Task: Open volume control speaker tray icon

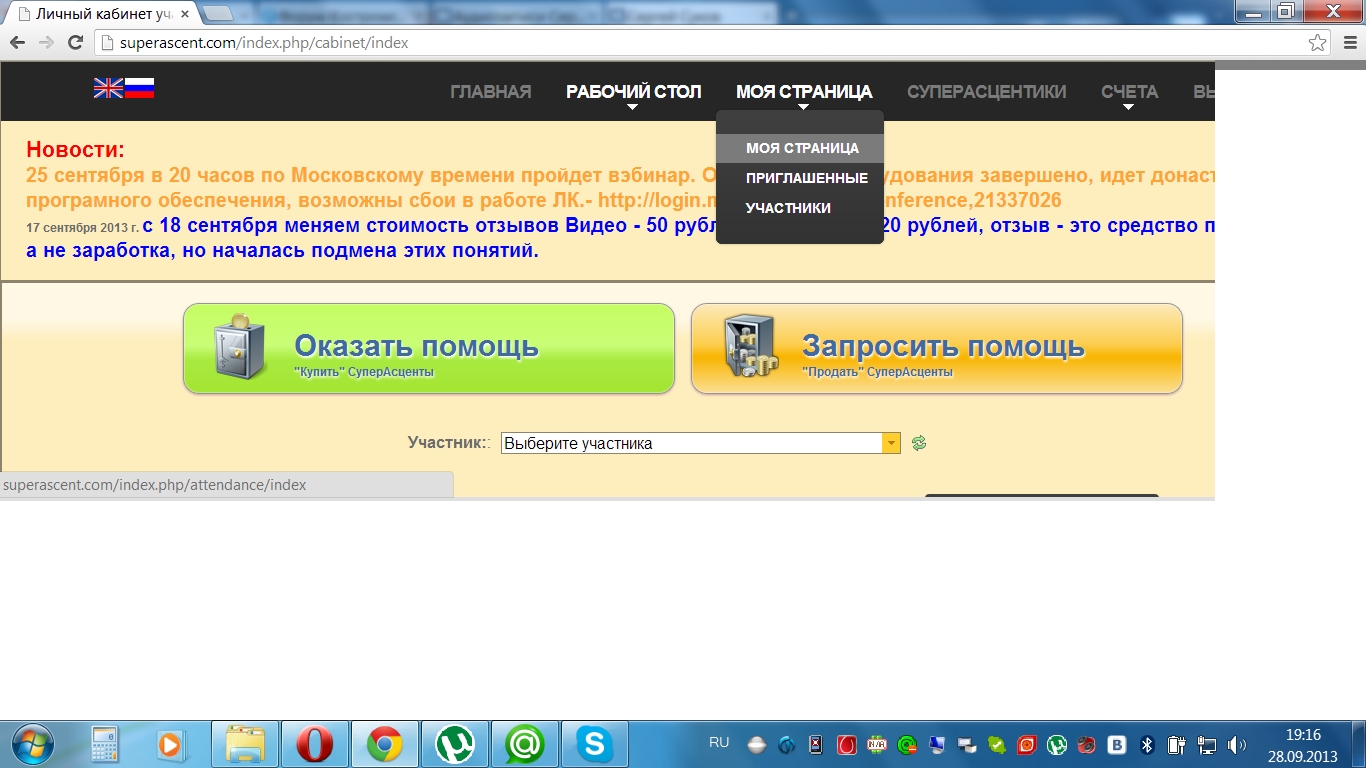Action: point(1238,745)
